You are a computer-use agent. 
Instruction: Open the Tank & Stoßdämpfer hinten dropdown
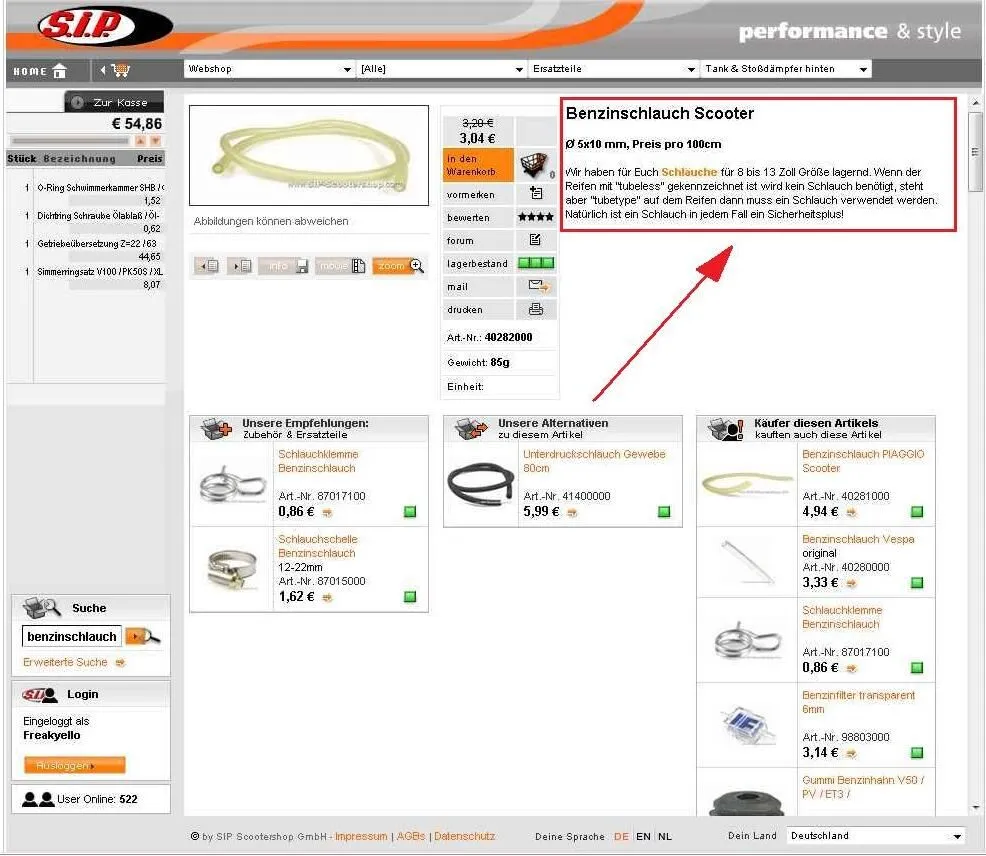pos(786,69)
